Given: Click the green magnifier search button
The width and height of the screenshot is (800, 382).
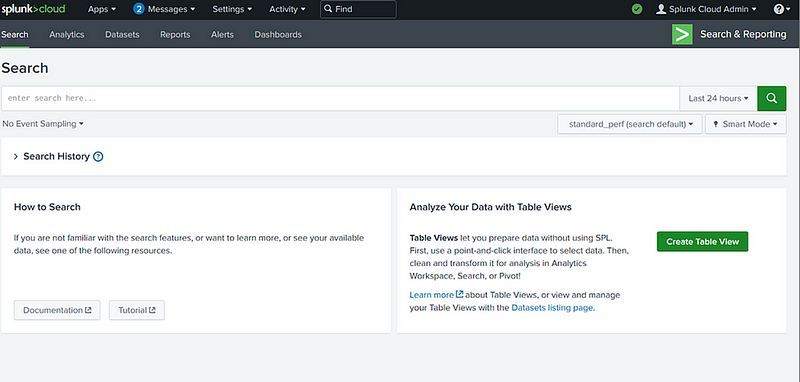Looking at the screenshot, I should click(771, 98).
